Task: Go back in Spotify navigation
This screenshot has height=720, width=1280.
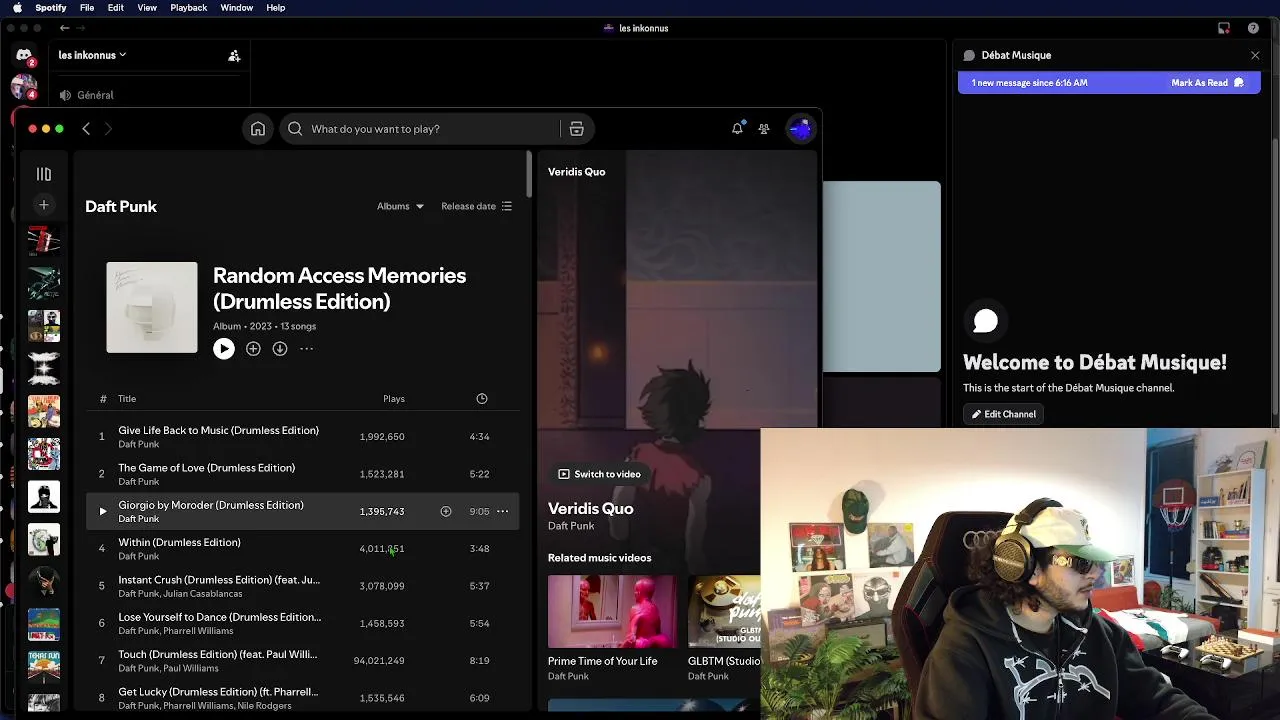Action: point(86,129)
